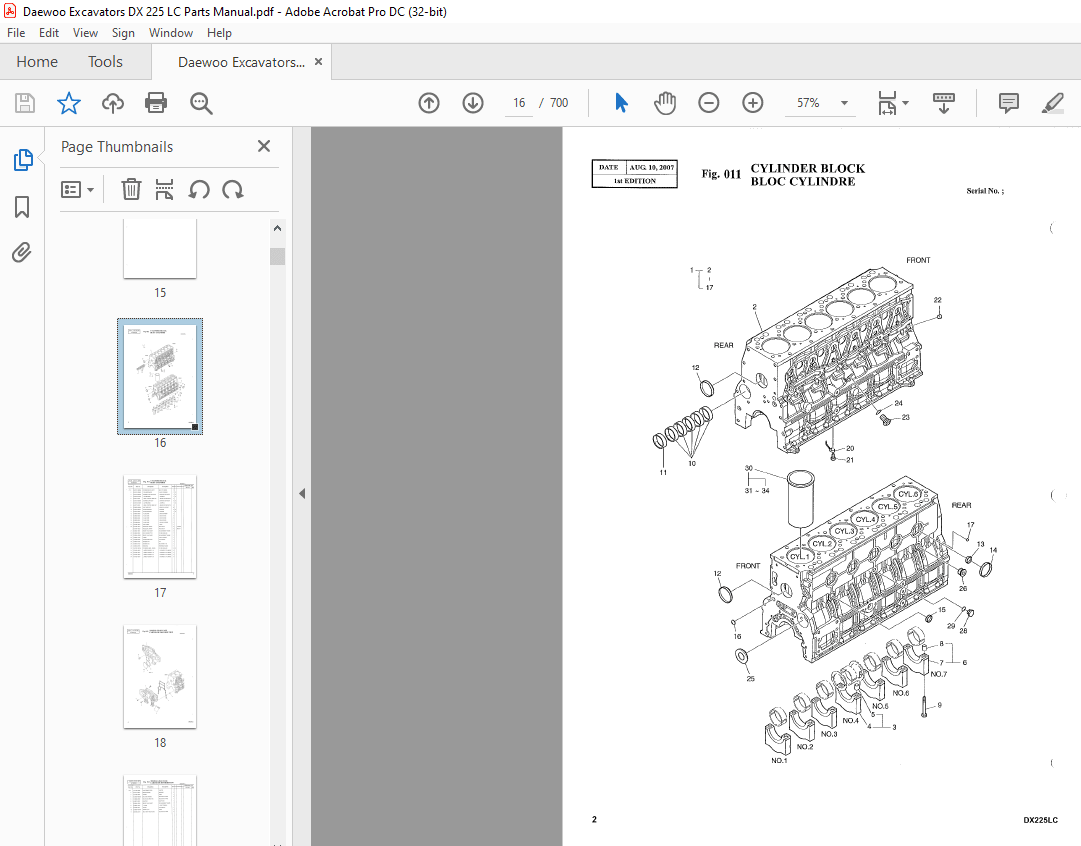Viewport: 1081px width, 846px height.
Task: Click the thumbnails panel scrollbar thumb
Action: click(x=277, y=256)
